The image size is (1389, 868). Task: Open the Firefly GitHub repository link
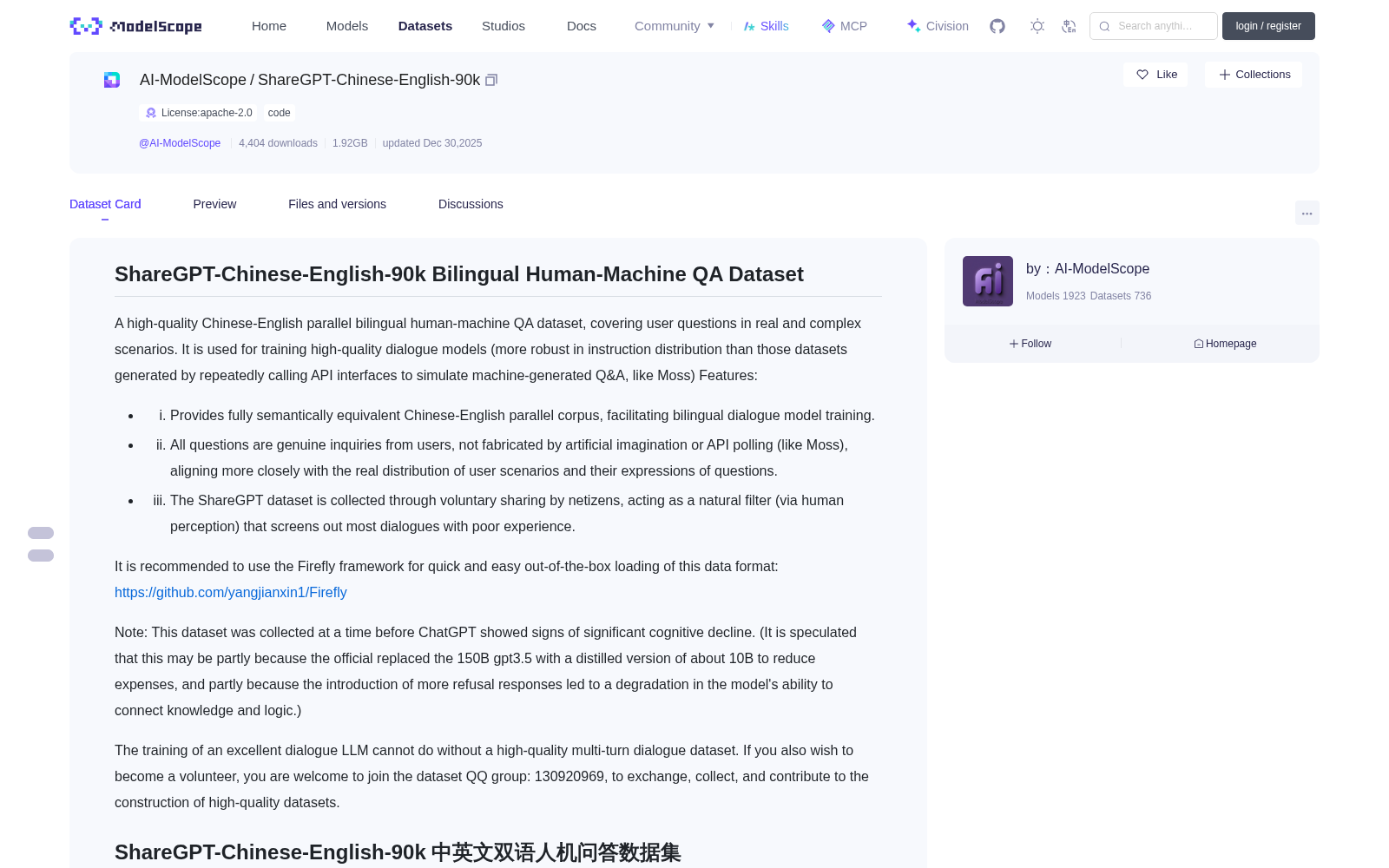231,592
